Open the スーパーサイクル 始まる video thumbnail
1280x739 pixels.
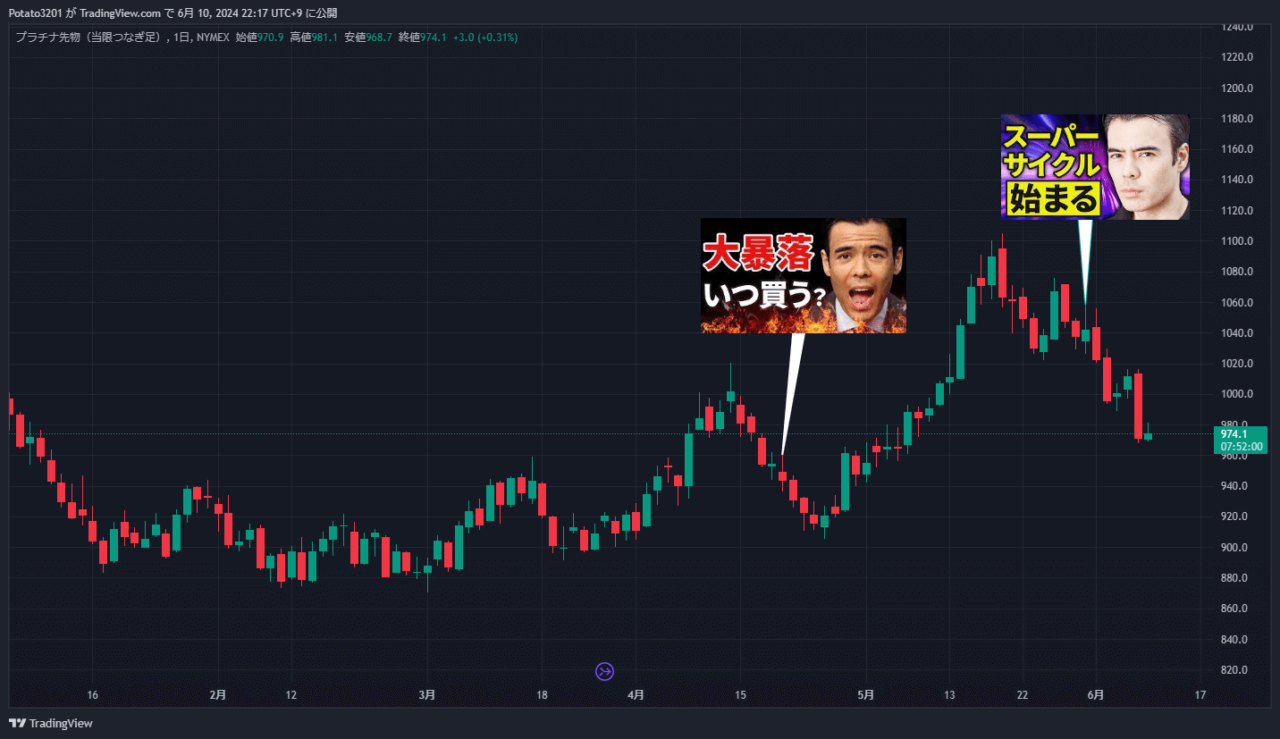pos(1095,167)
